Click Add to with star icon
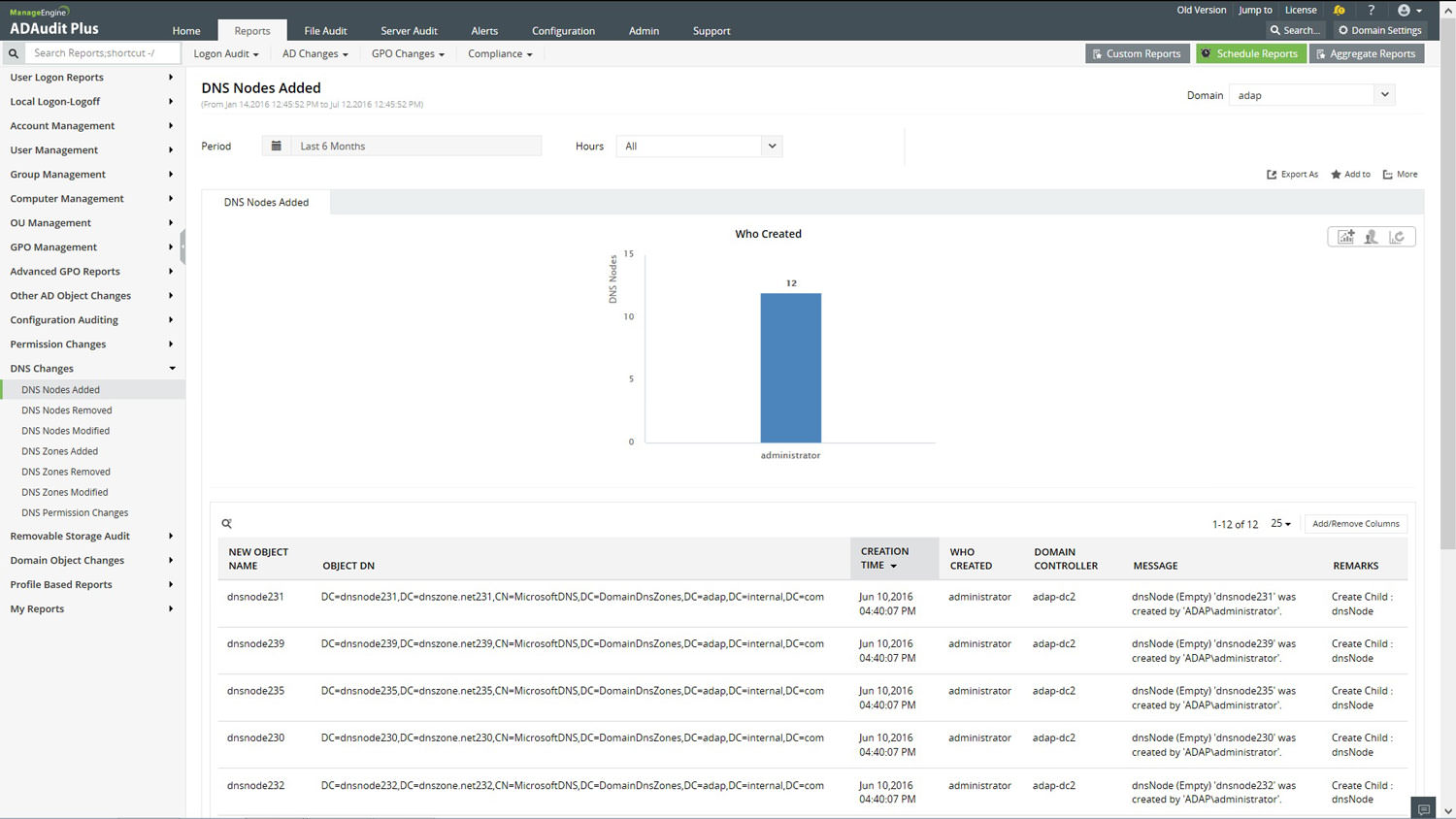This screenshot has width=1456, height=819. point(1350,175)
